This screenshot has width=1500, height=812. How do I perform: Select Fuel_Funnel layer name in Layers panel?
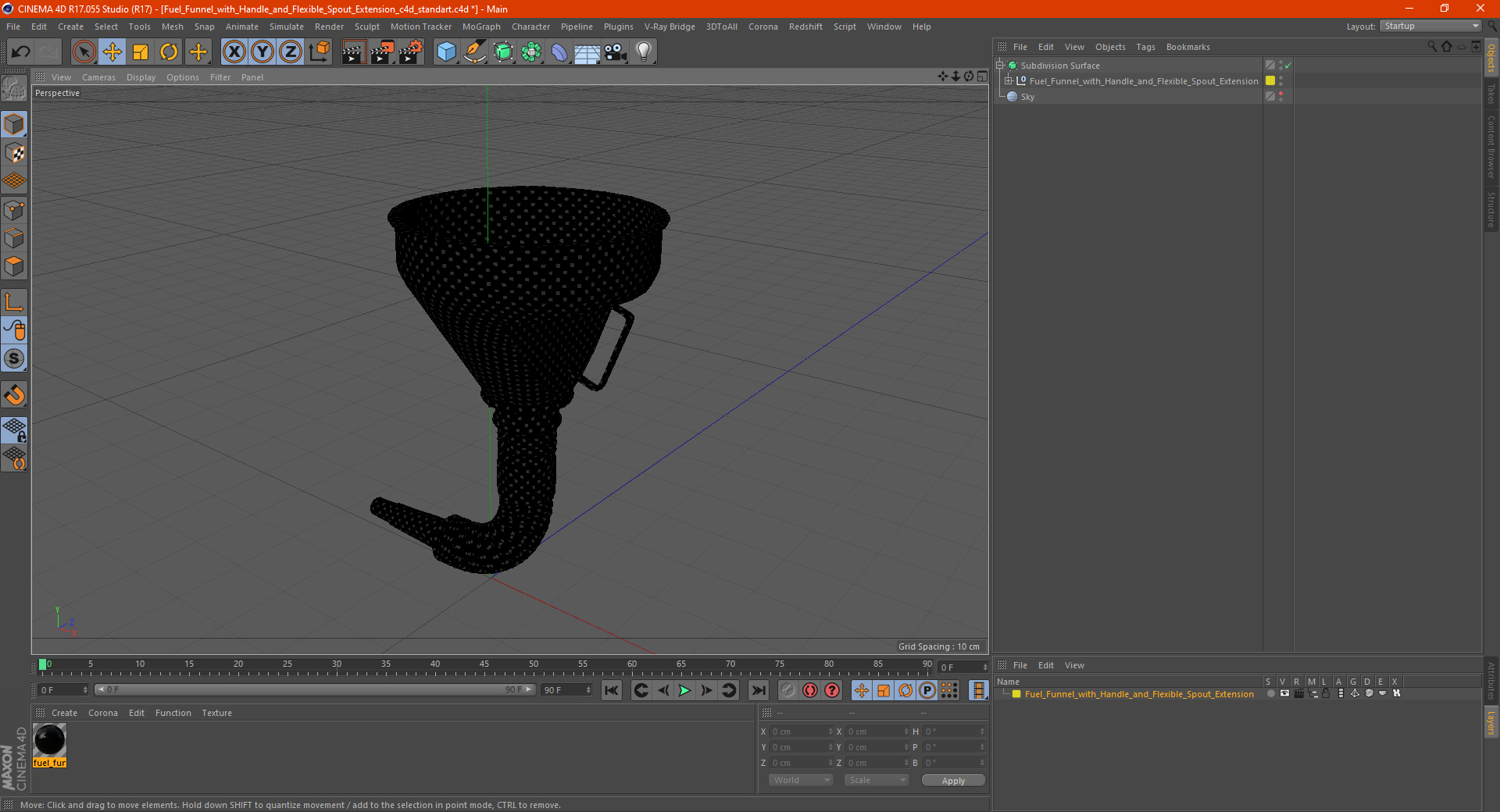(1139, 694)
